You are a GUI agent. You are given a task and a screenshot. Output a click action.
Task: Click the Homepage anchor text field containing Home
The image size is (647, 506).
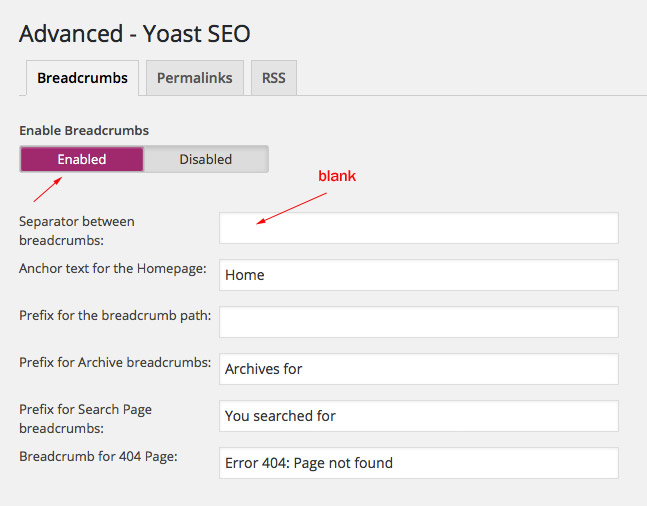coord(418,275)
